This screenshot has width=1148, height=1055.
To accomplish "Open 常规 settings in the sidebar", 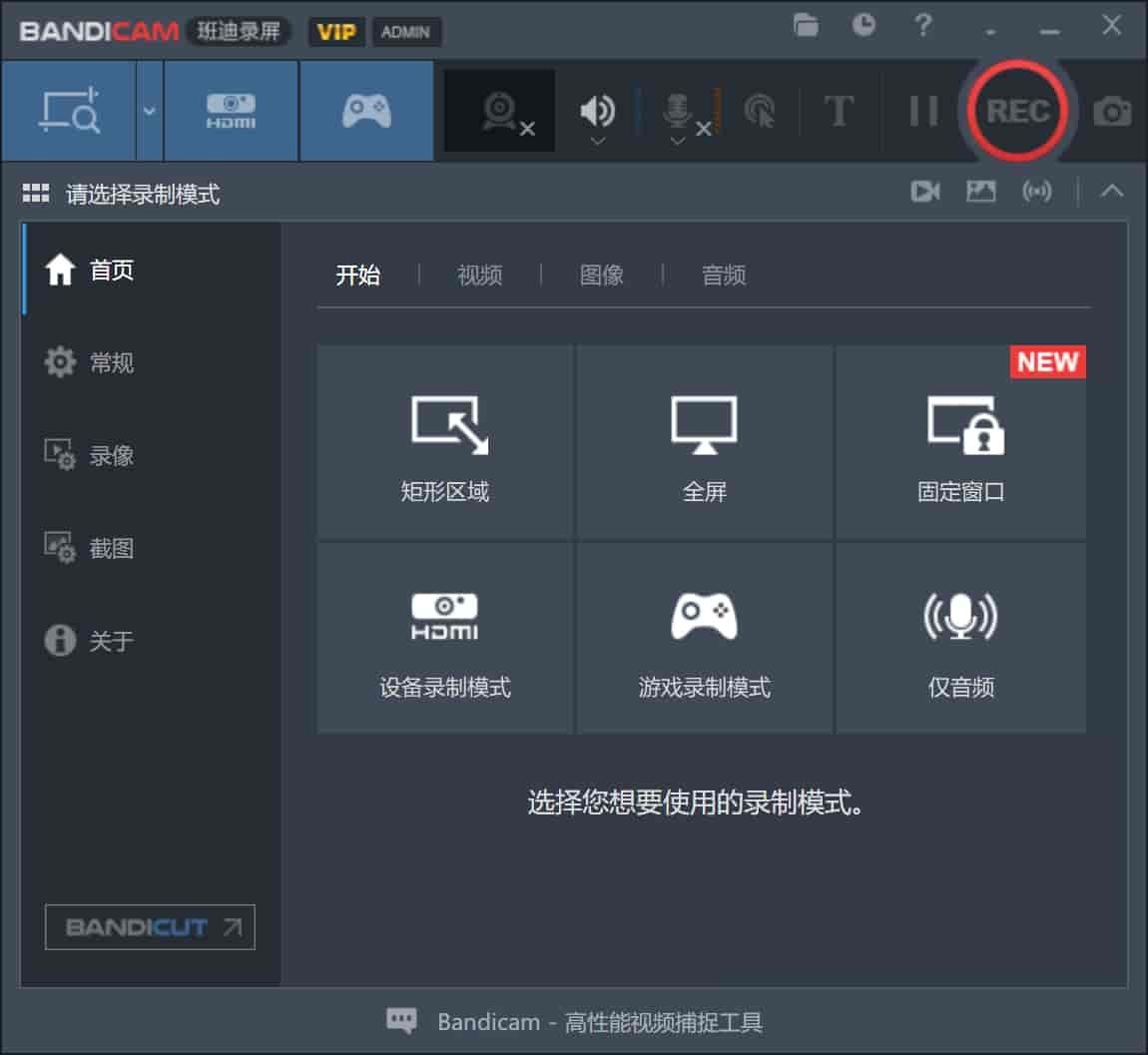I will 110,363.
